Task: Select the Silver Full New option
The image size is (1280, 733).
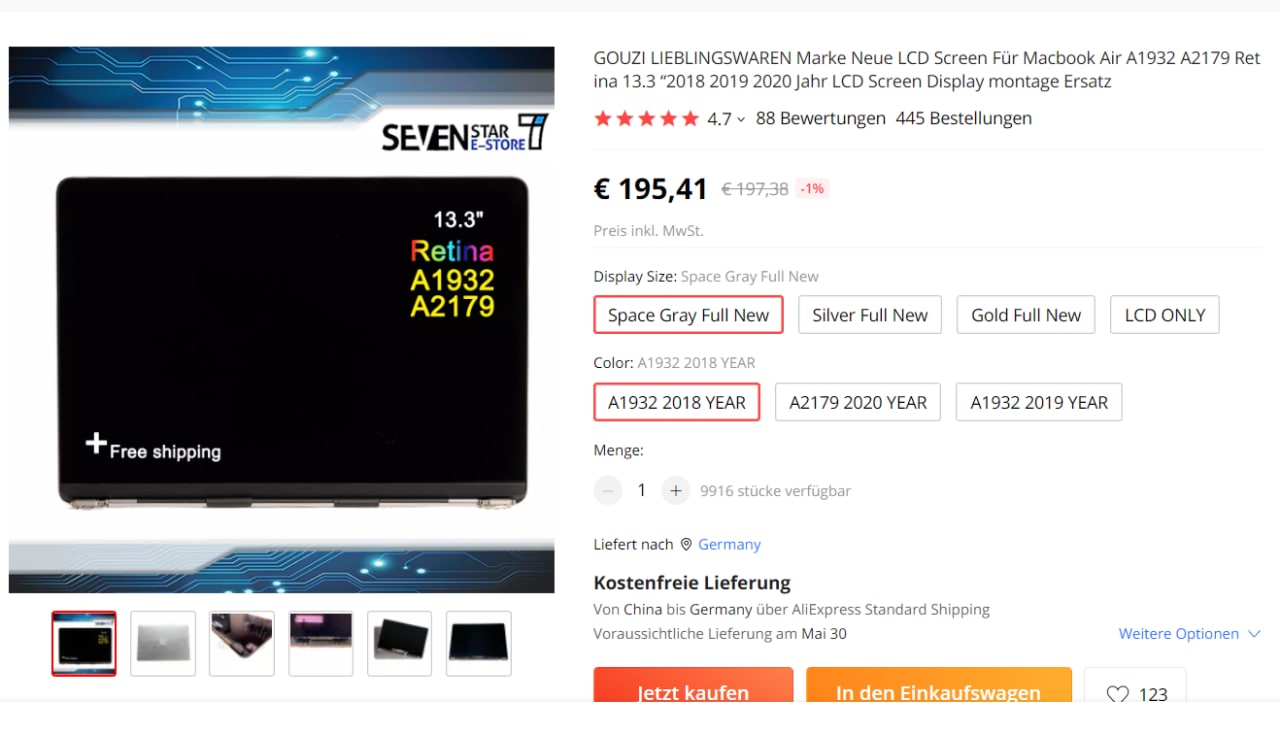Action: tap(870, 315)
